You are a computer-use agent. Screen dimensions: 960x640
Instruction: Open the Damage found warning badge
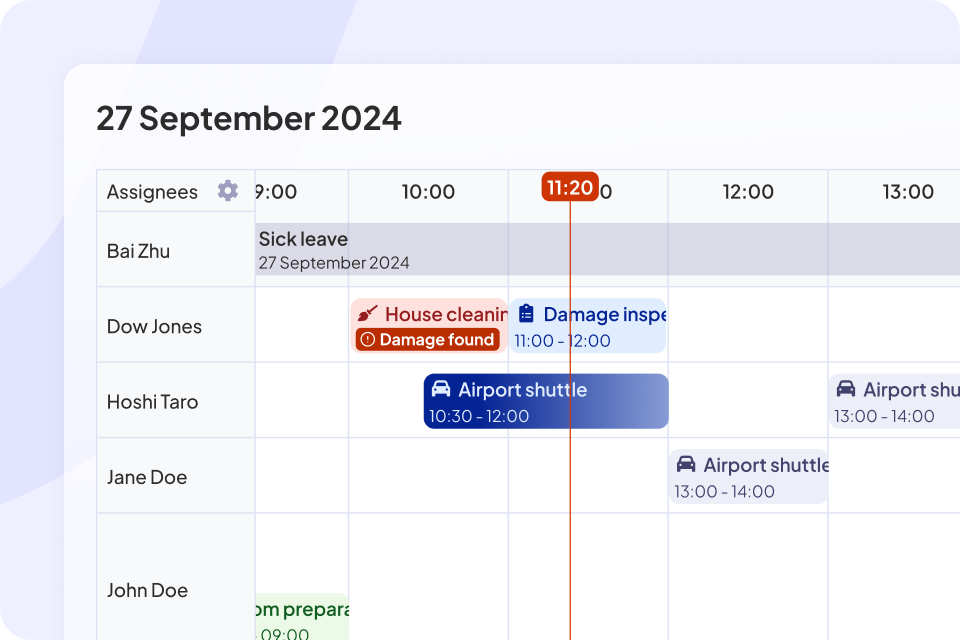click(428, 340)
